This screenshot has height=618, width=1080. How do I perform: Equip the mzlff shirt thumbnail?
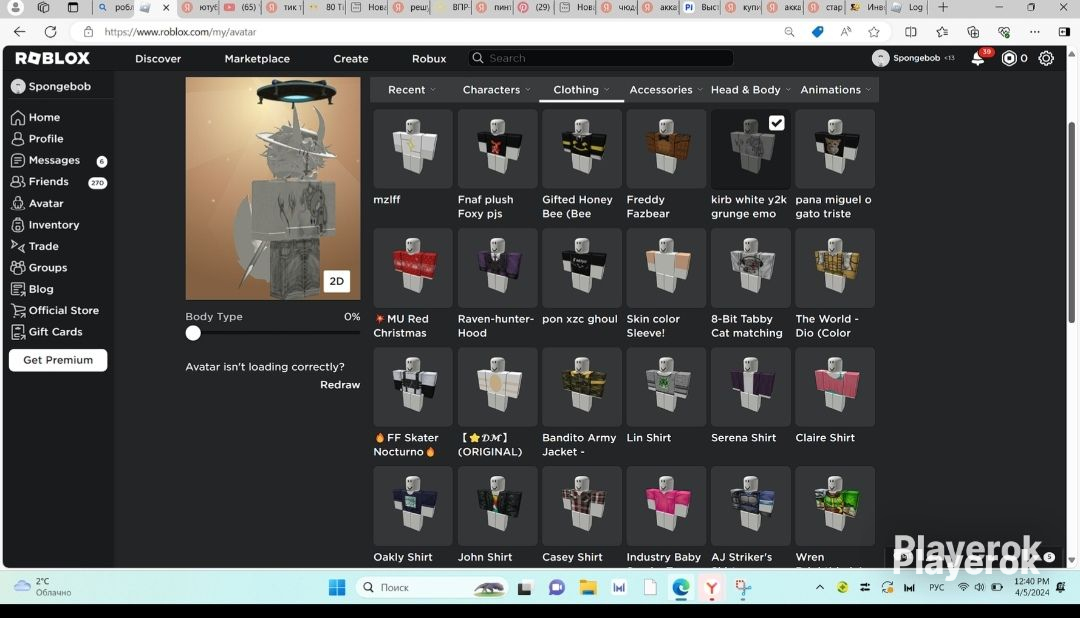pos(413,149)
